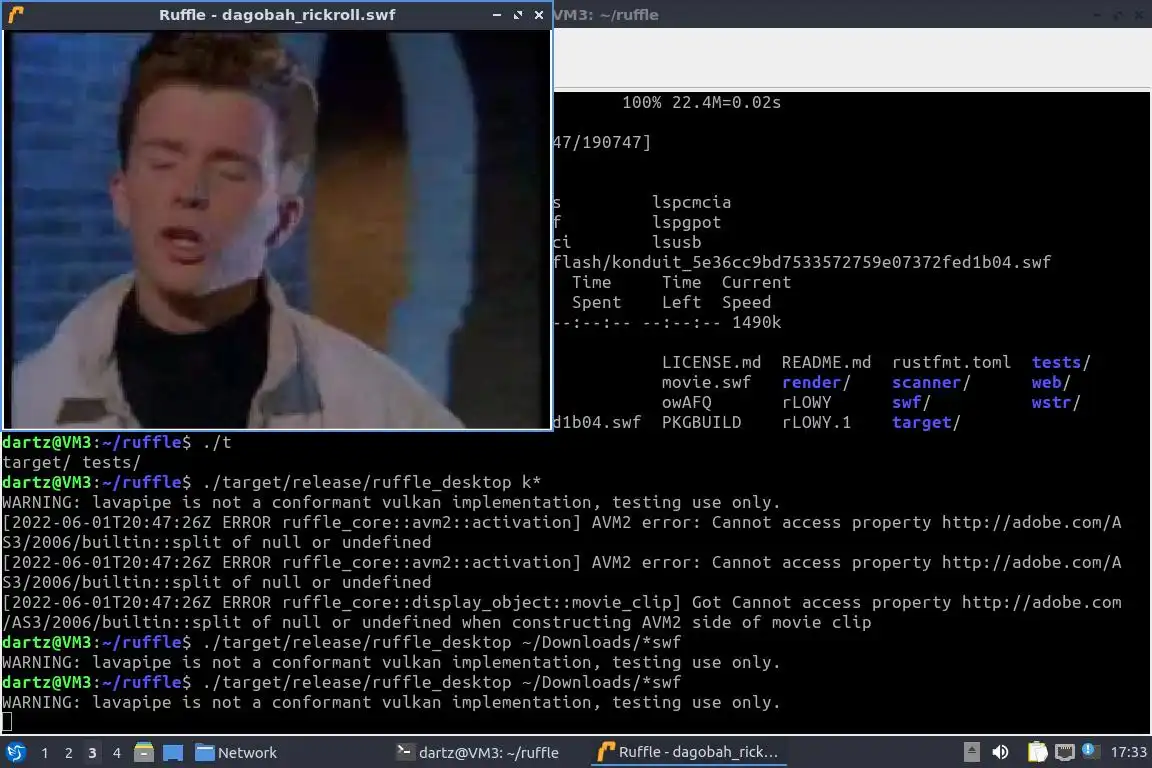Switch to workspace 3 in the pager
Screen dimensions: 1152x768
pyautogui.click(x=93, y=753)
